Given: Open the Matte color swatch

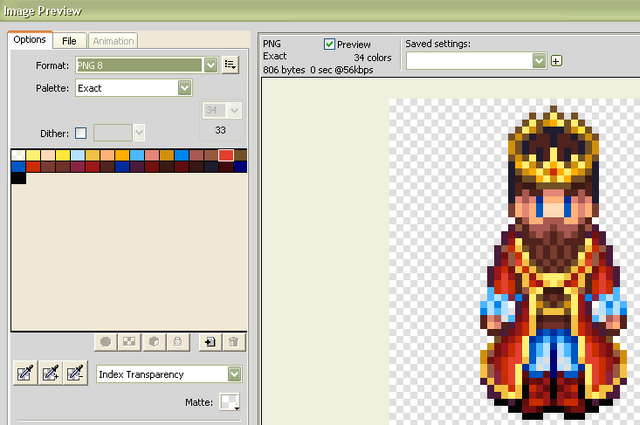Looking at the screenshot, I should coord(229,402).
